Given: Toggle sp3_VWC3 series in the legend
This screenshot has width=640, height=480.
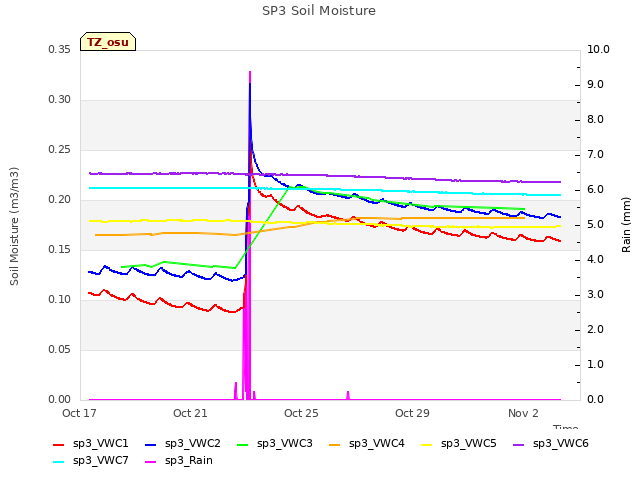Looking at the screenshot, I should tap(275, 444).
